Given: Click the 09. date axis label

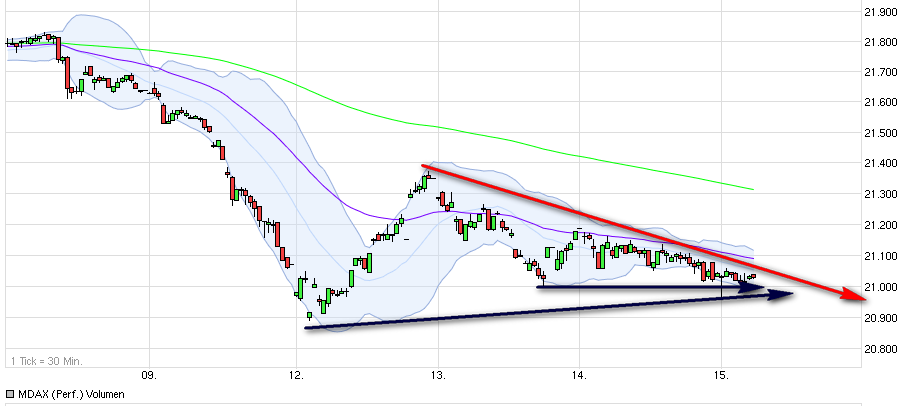Looking at the screenshot, I should click(150, 375).
